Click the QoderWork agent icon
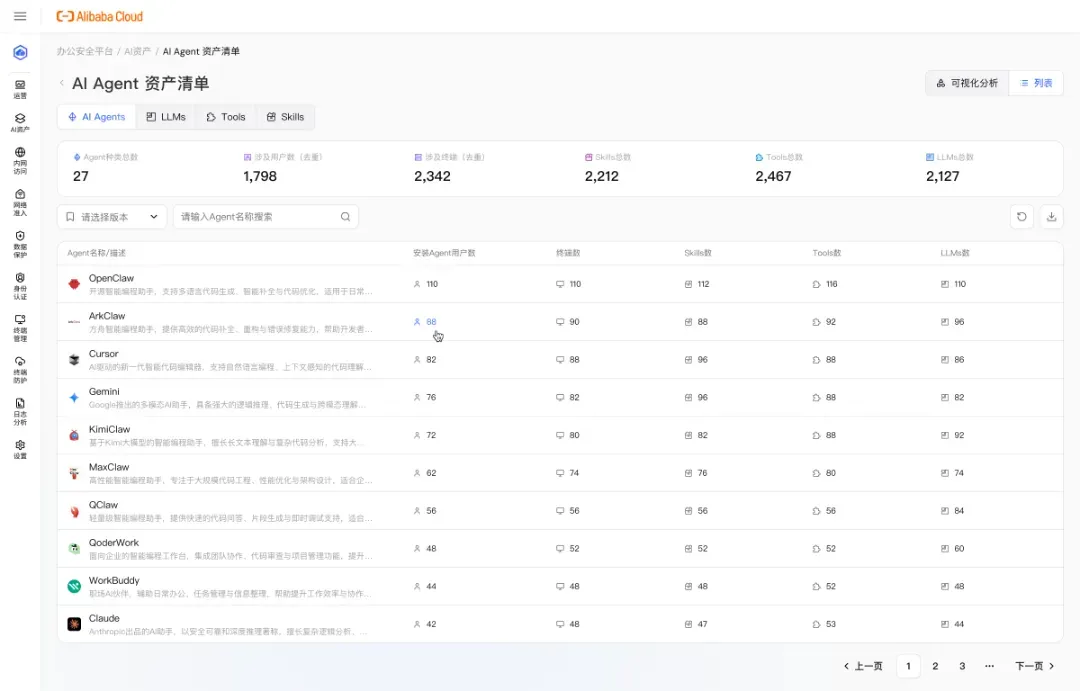Screen dimensions: 1080x691 (74, 548)
